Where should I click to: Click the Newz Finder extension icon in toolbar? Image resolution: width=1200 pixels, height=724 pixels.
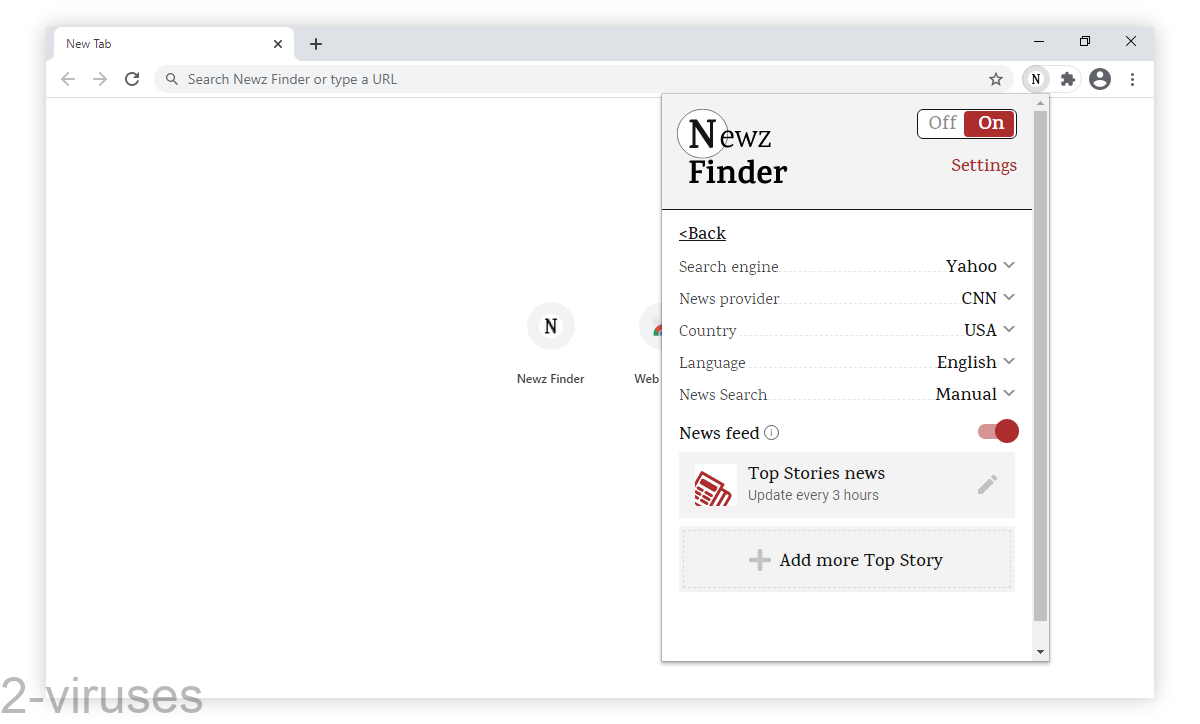[x=1036, y=78]
